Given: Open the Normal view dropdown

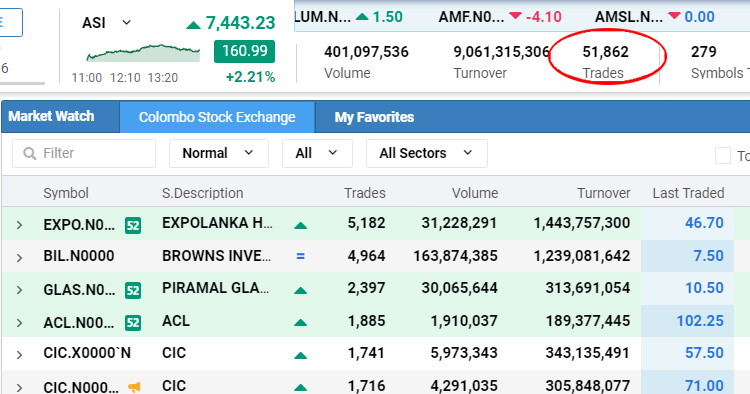Looking at the screenshot, I should click(x=219, y=153).
